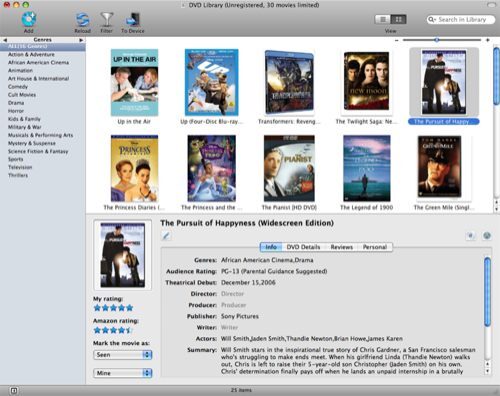Select The Princess Diaries cover
Image resolution: width=500 pixels, height=396 pixels.
pyautogui.click(x=134, y=168)
